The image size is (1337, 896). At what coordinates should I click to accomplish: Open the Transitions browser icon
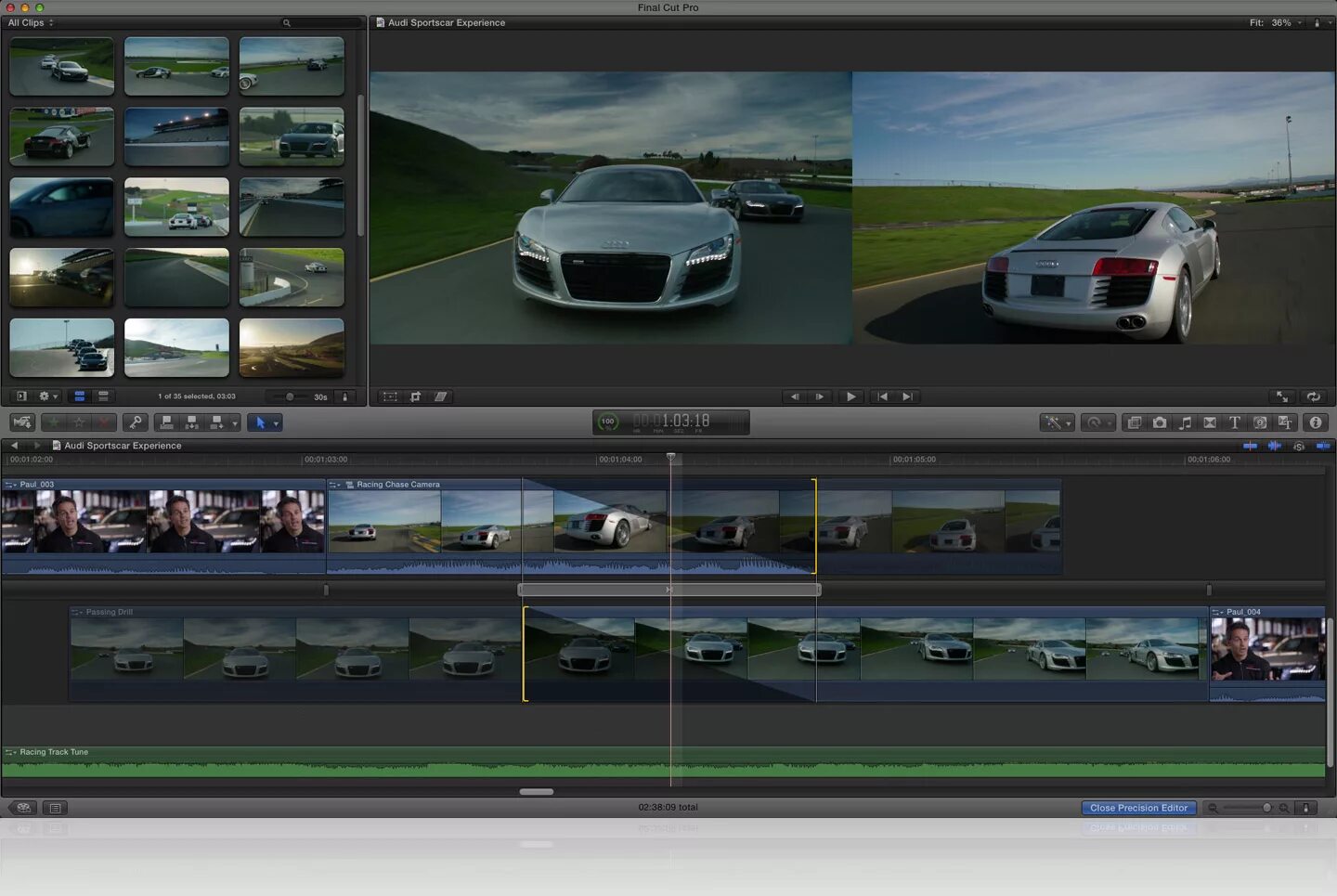coord(1210,422)
